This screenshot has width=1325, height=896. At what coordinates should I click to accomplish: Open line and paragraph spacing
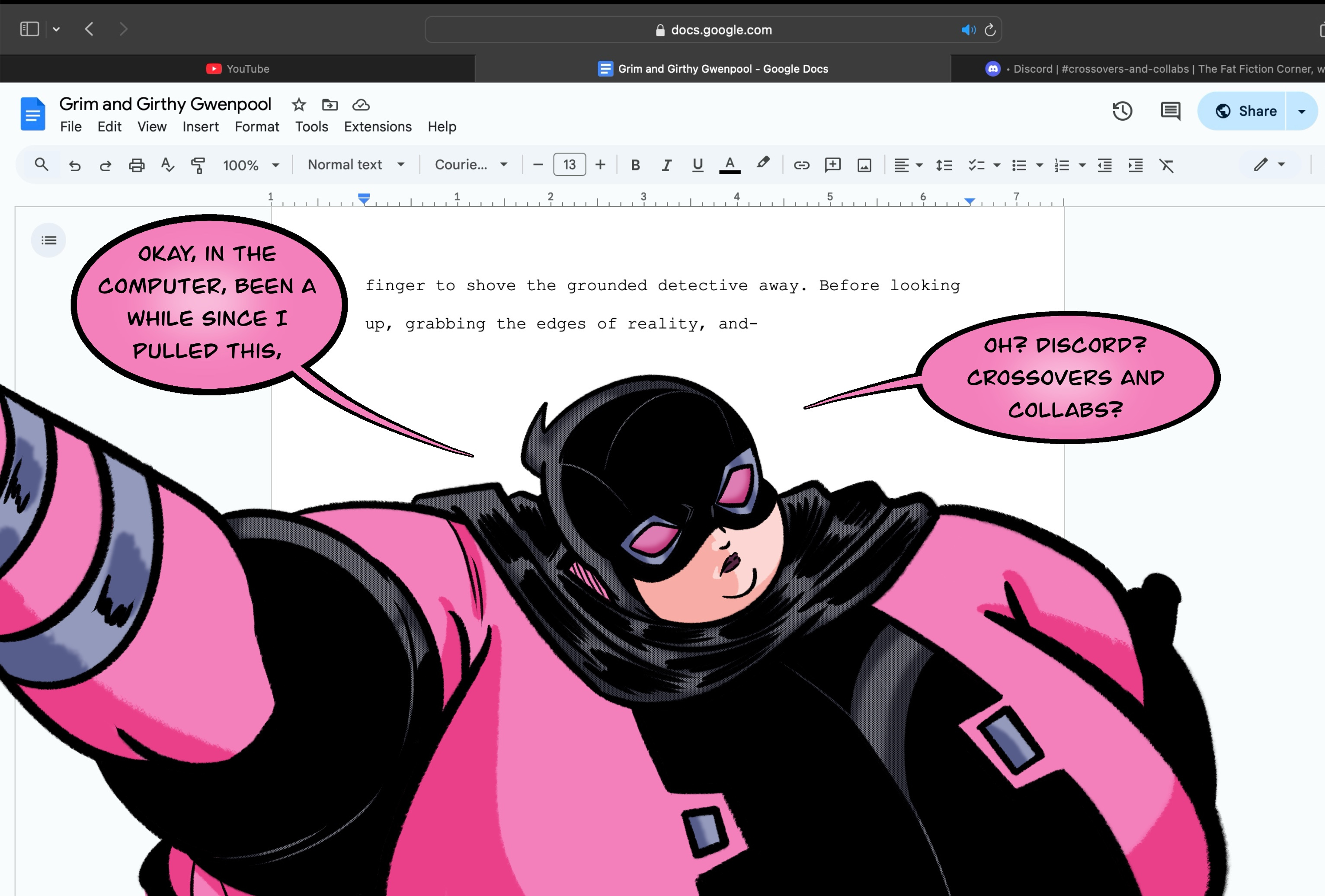pyautogui.click(x=944, y=165)
